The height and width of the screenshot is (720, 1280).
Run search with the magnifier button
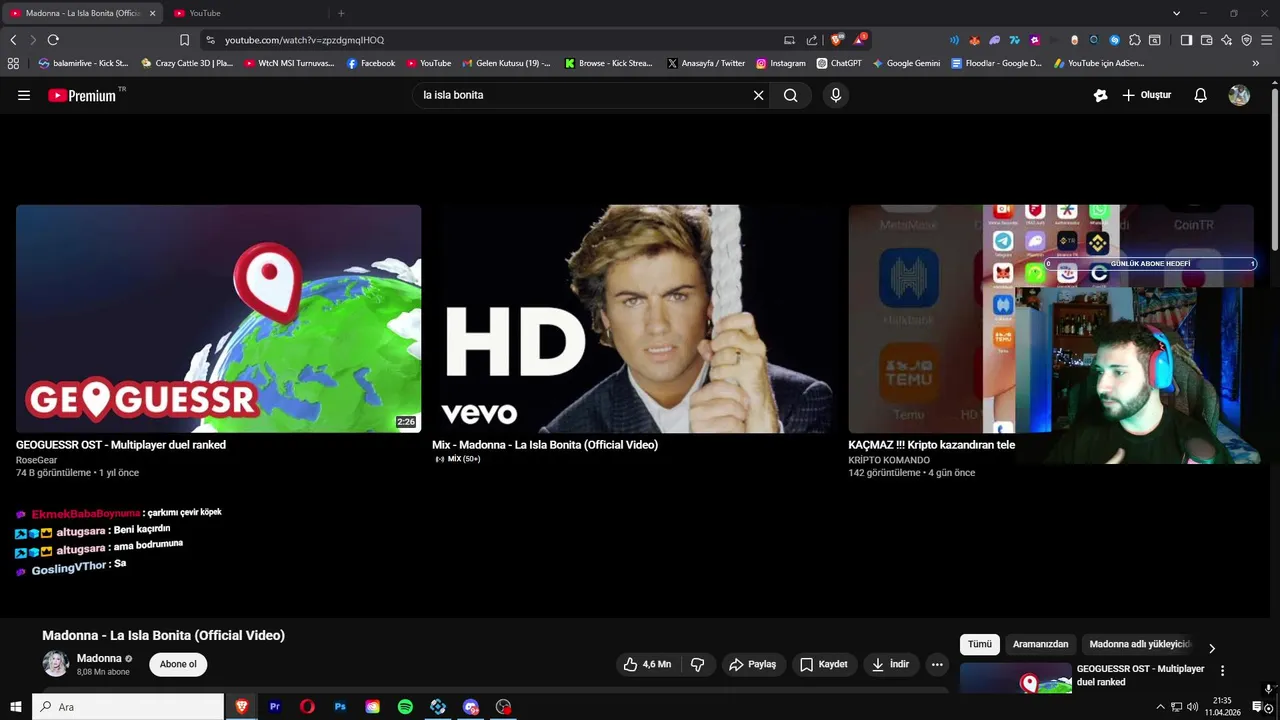[x=791, y=95]
